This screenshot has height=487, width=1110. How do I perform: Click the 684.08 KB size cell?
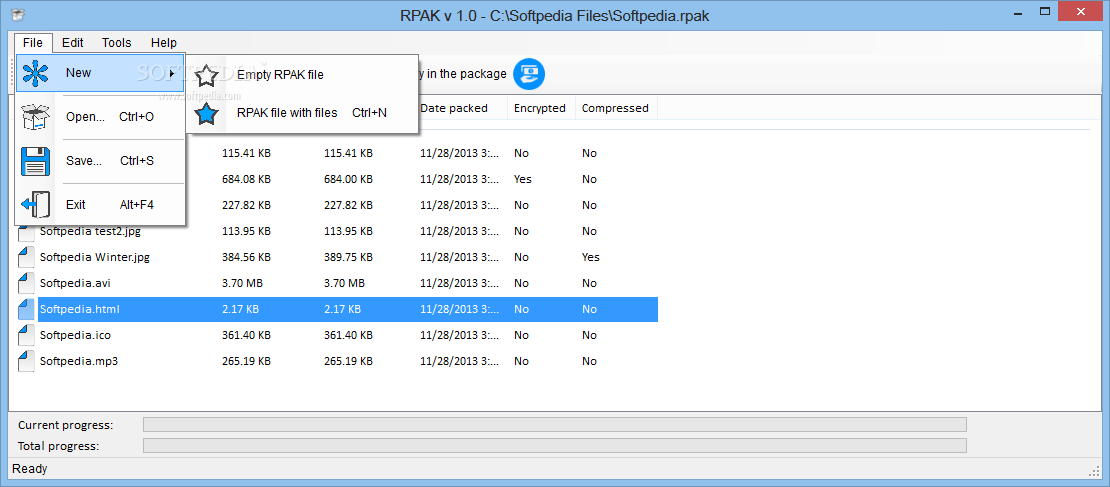click(x=246, y=179)
